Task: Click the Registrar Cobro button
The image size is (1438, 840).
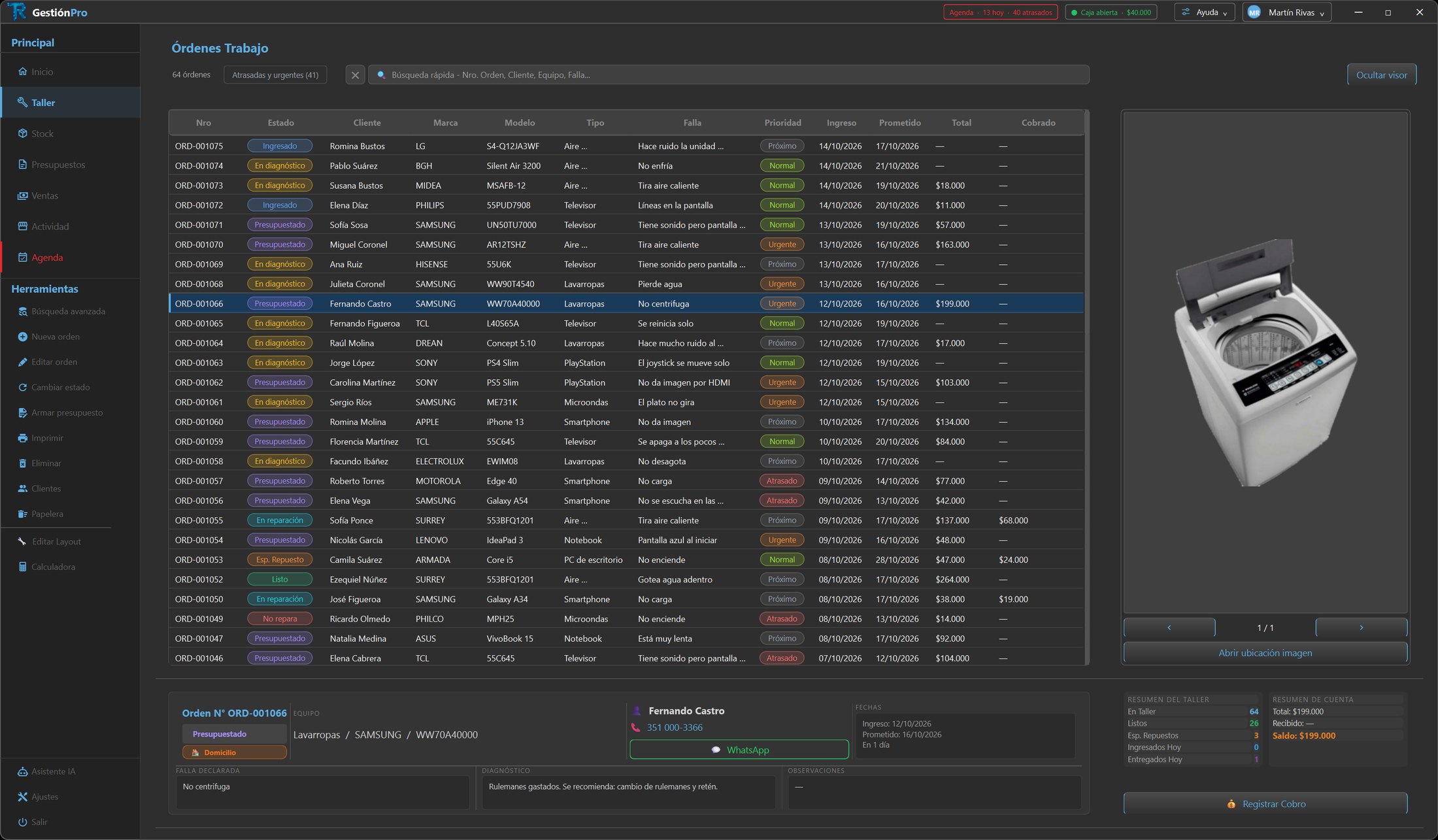Action: 1265,803
